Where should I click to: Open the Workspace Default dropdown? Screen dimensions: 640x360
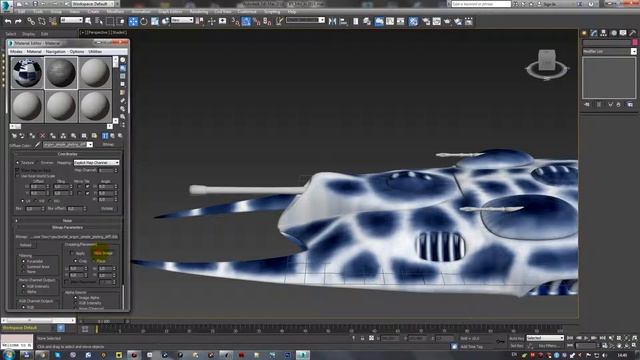95,4
